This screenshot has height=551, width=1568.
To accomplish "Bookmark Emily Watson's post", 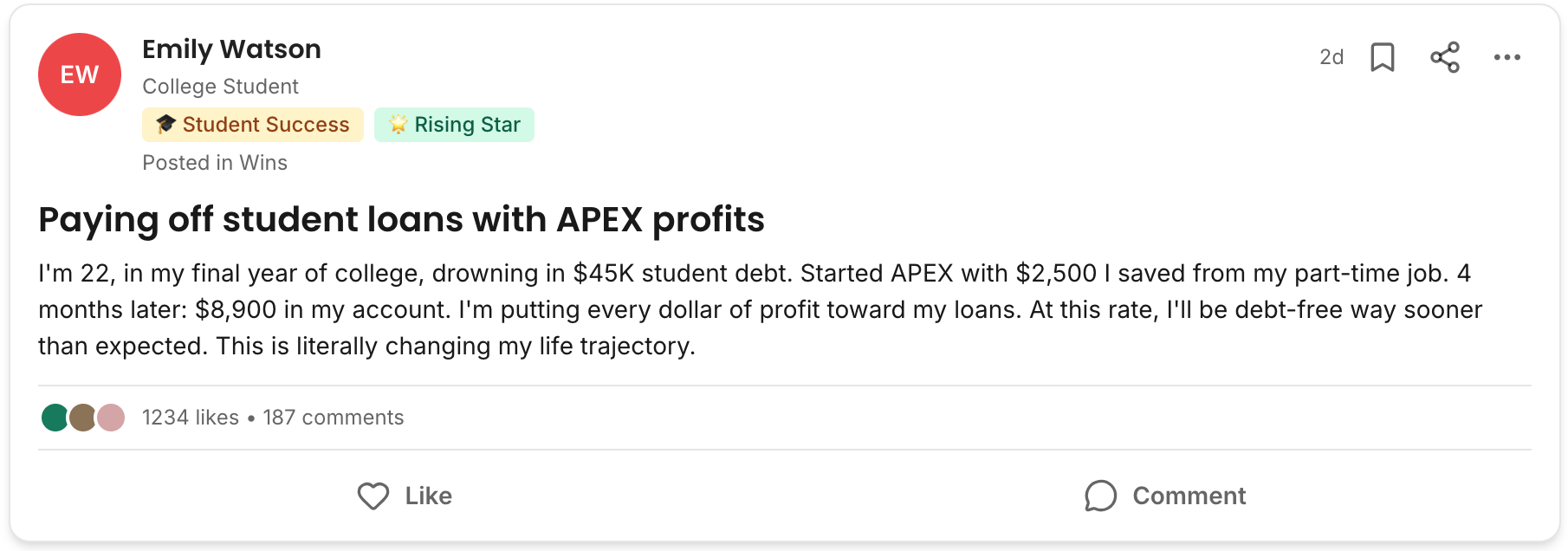I will pos(1383,57).
